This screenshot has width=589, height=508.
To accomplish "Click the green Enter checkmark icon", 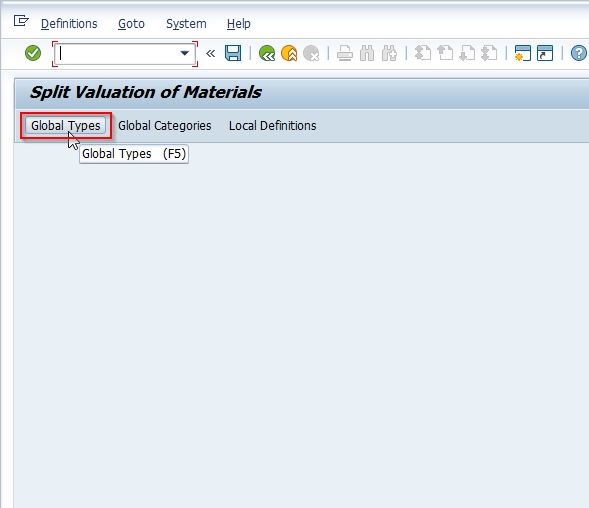I will click(33, 53).
